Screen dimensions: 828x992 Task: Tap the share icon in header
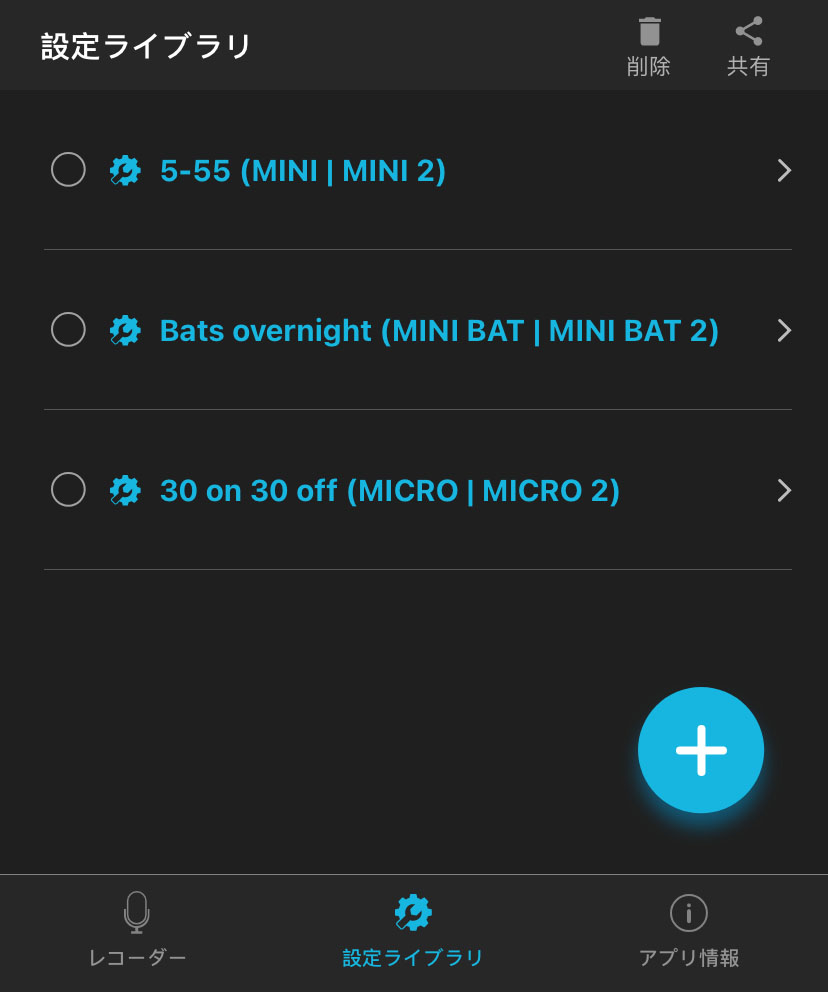(749, 32)
